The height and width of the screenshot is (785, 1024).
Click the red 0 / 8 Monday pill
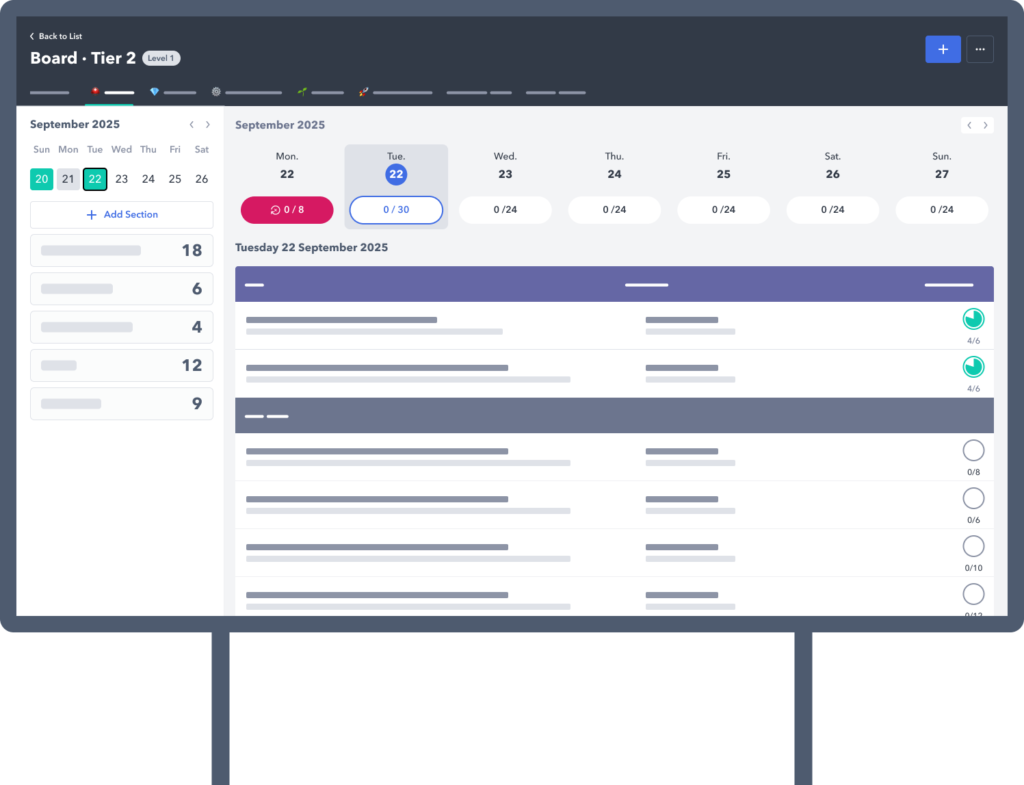(287, 210)
